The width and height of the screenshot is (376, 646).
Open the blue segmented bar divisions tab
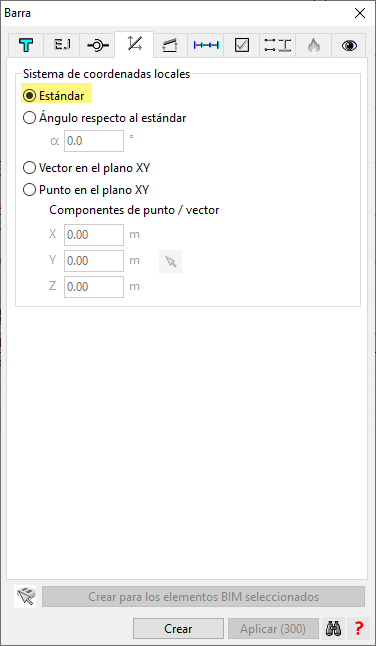click(x=206, y=45)
